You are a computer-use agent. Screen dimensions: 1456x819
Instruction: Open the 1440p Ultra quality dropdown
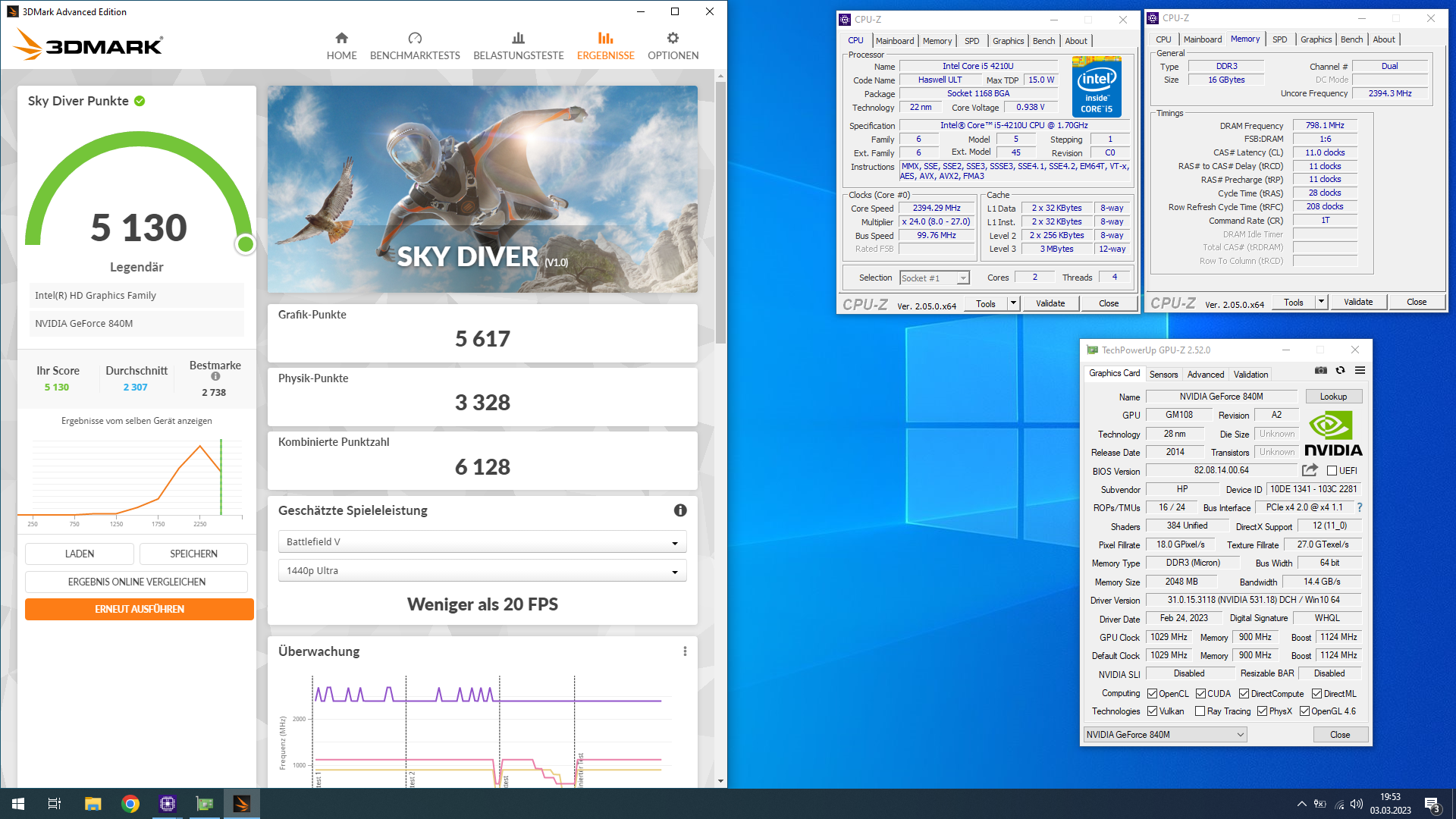(482, 570)
